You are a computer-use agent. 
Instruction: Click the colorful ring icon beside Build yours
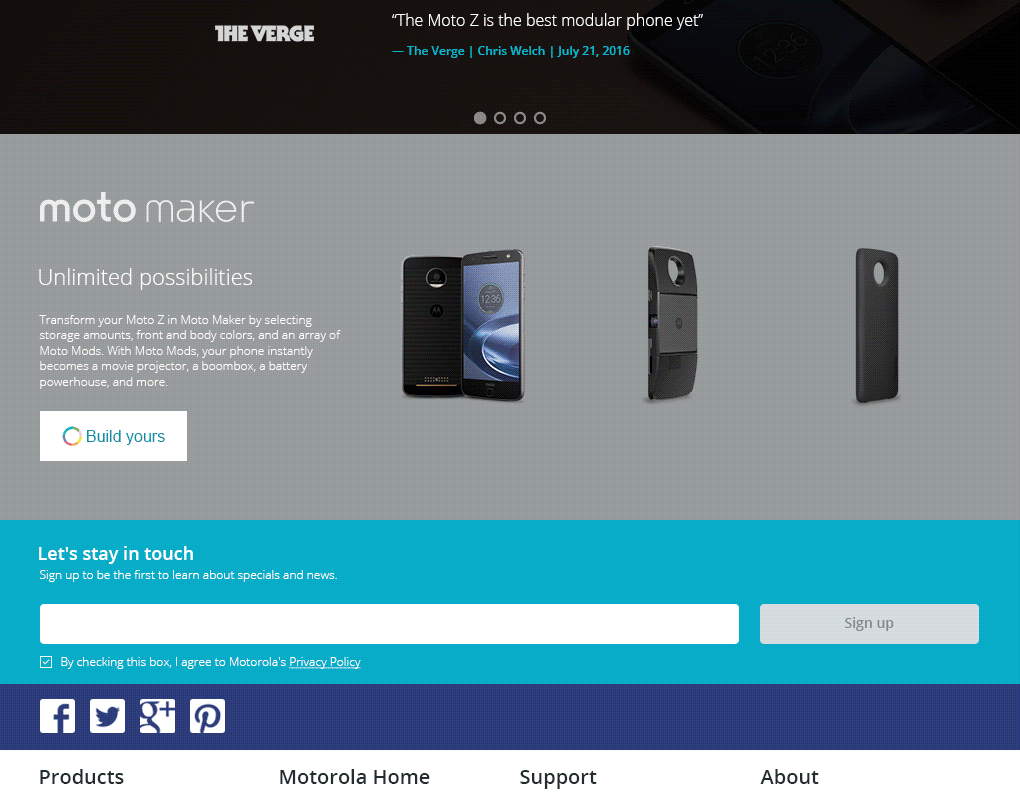[x=72, y=436]
